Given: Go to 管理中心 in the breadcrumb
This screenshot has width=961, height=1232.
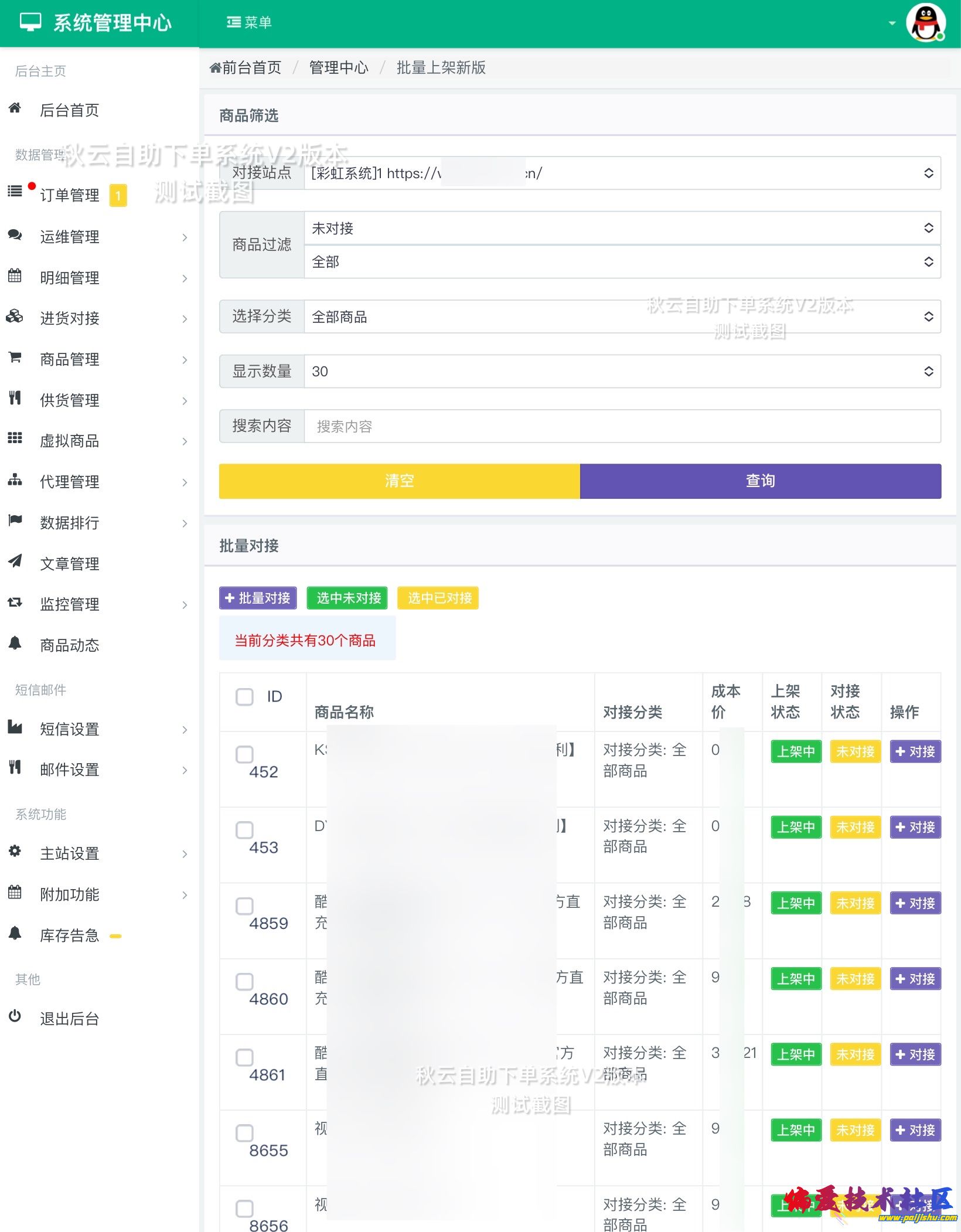Looking at the screenshot, I should [x=339, y=68].
